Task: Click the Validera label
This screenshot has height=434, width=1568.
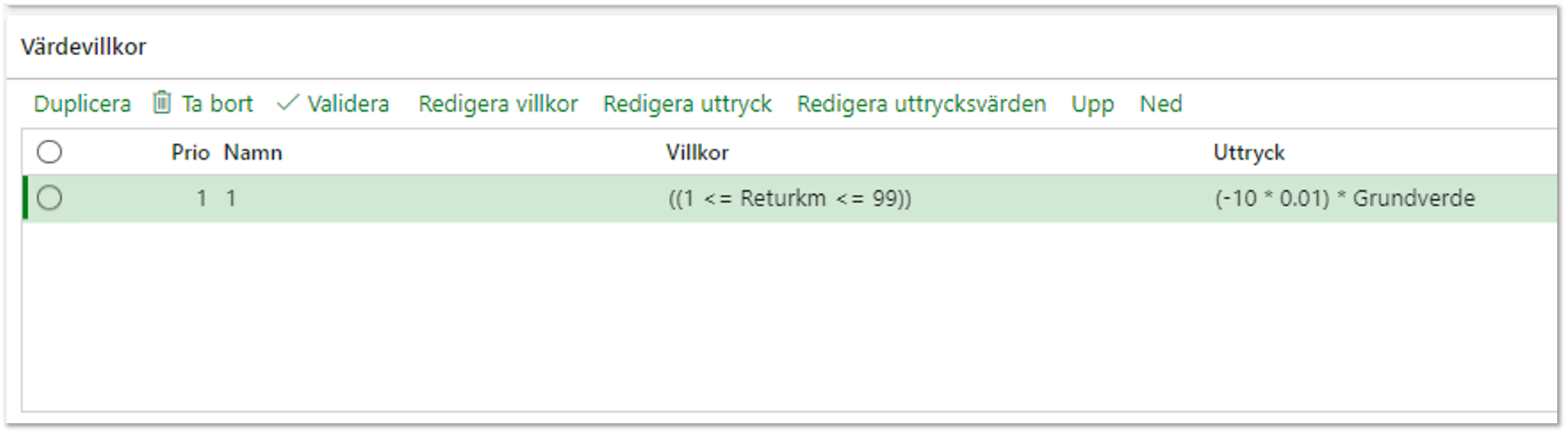Action: pos(348,104)
